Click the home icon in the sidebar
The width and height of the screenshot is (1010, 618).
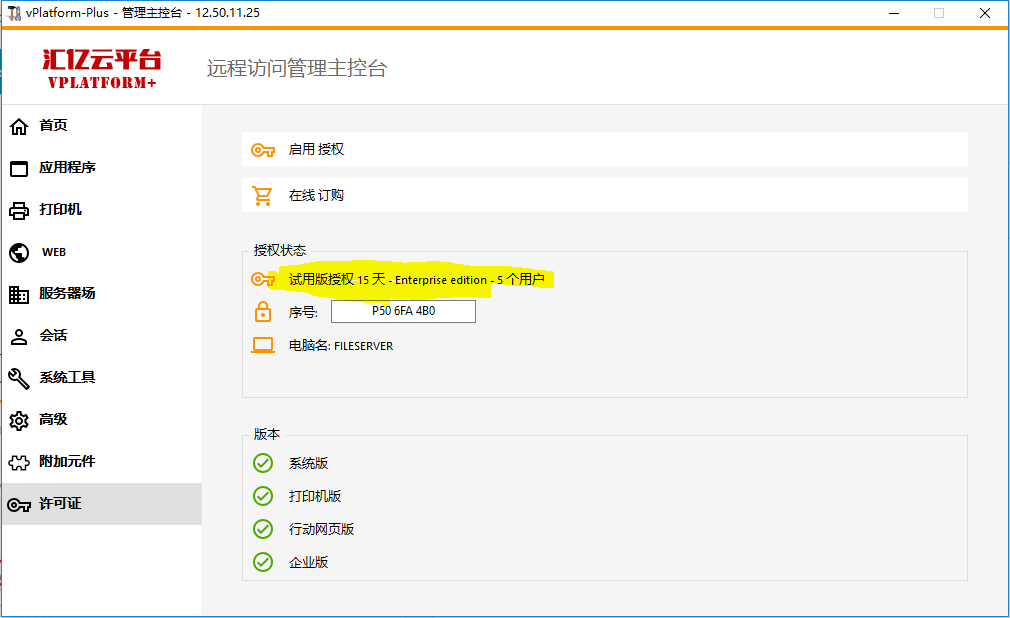click(18, 126)
